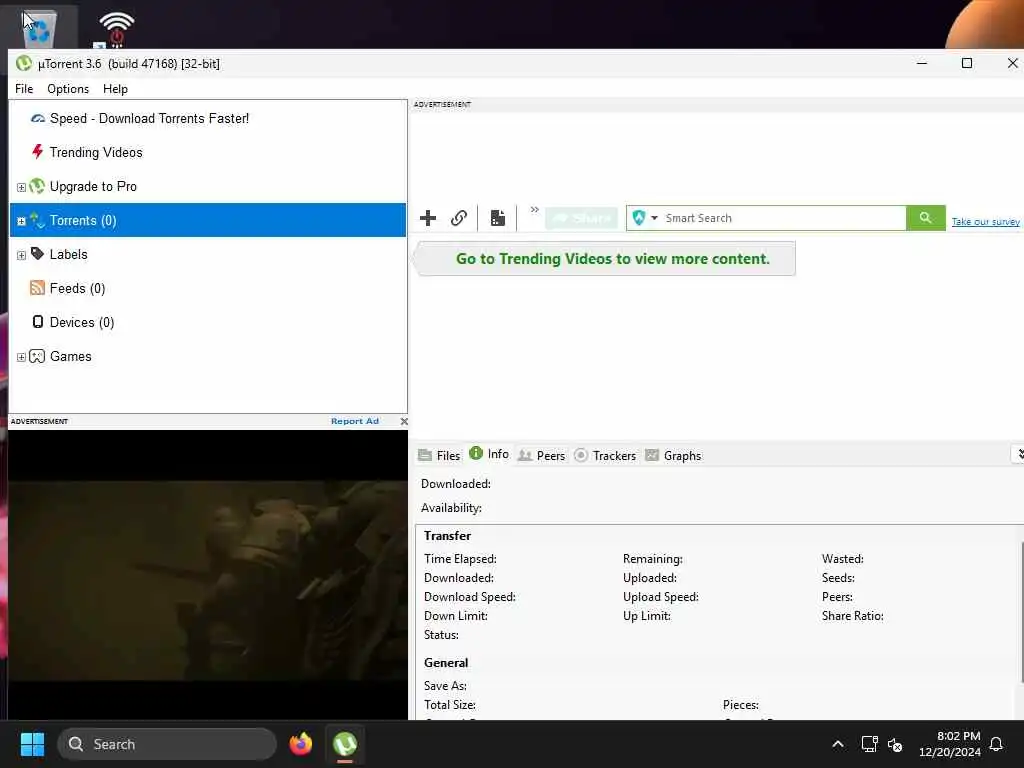The image size is (1024, 768).
Task: Click the Info pane vertical scrollbar
Action: pyautogui.click(x=1021, y=613)
